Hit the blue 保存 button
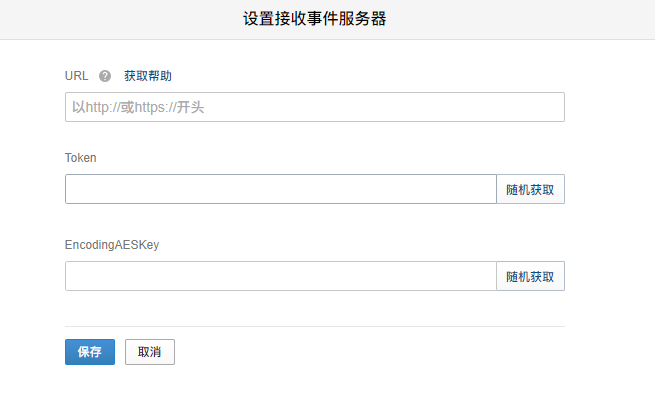This screenshot has height=398, width=655. [90, 352]
